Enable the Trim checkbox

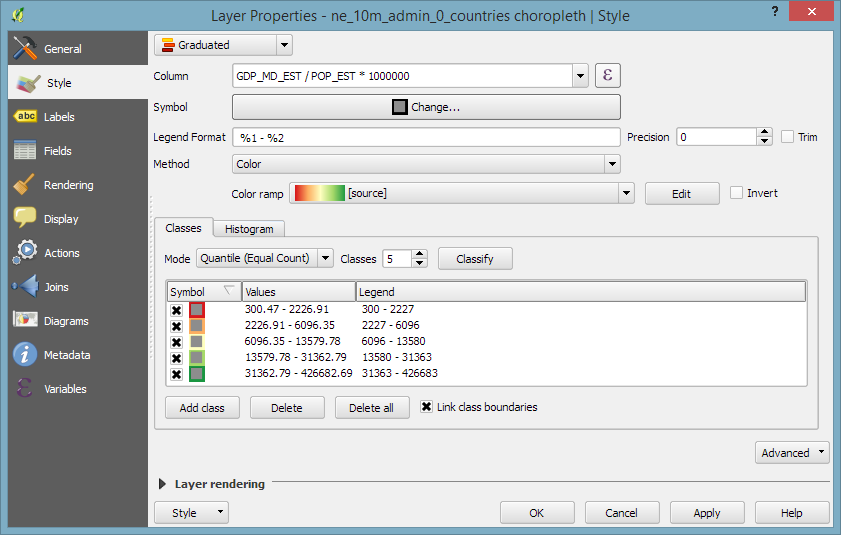point(788,137)
